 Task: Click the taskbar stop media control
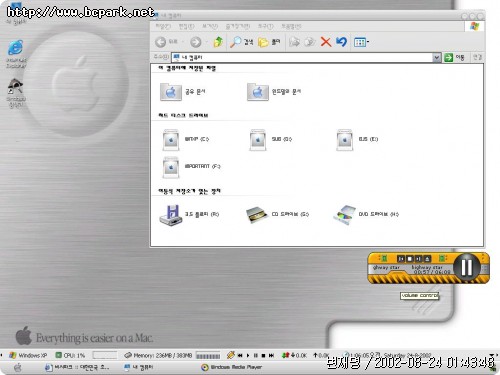tap(263, 356)
